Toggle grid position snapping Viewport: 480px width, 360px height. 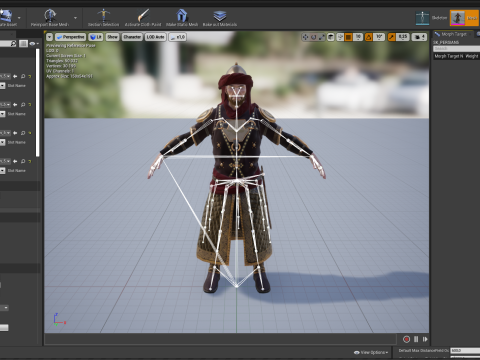[348, 37]
